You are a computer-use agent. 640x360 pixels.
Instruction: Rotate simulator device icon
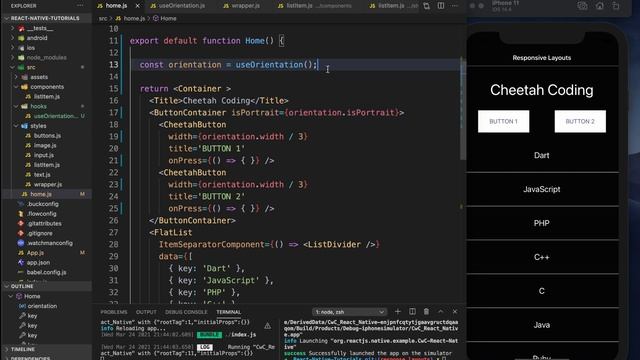pyautogui.click(x=616, y=6)
